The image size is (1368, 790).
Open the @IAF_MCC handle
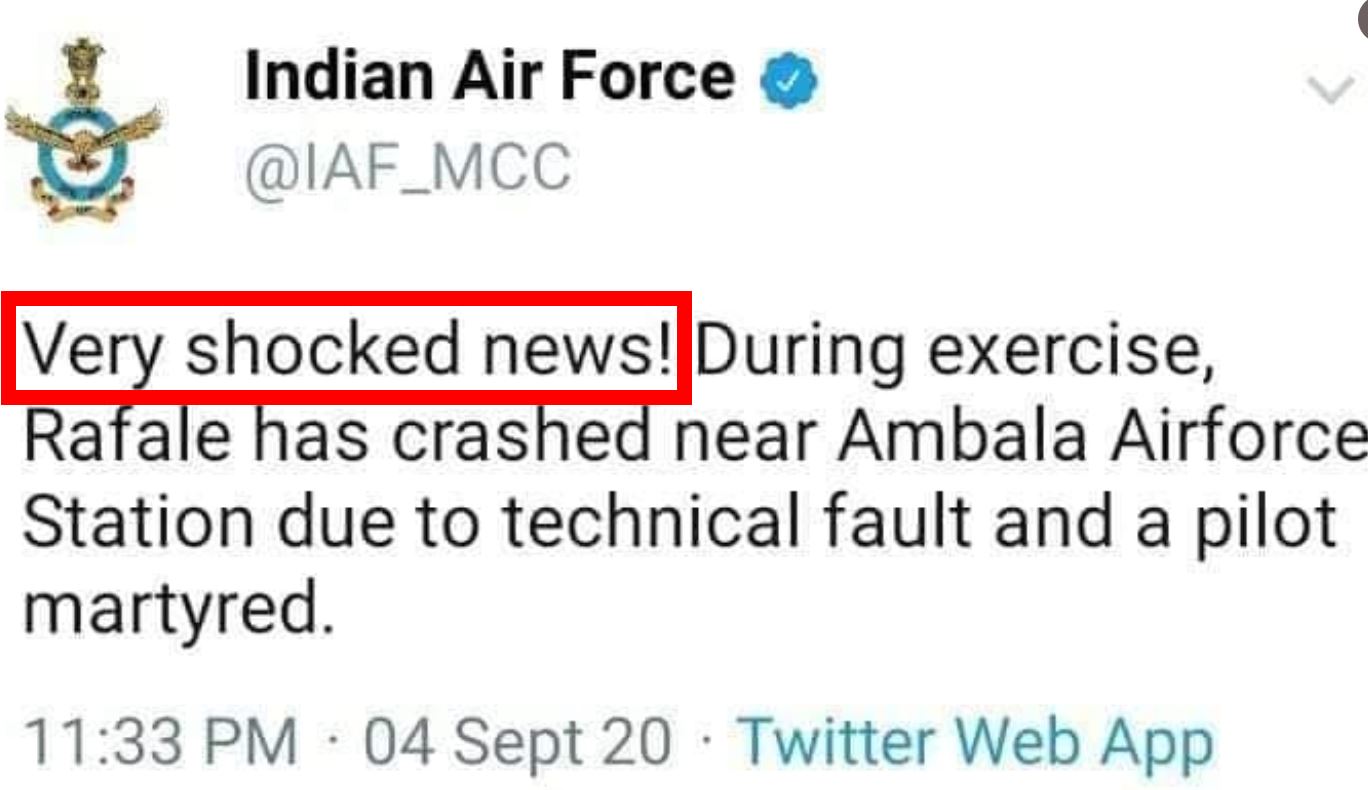[408, 167]
